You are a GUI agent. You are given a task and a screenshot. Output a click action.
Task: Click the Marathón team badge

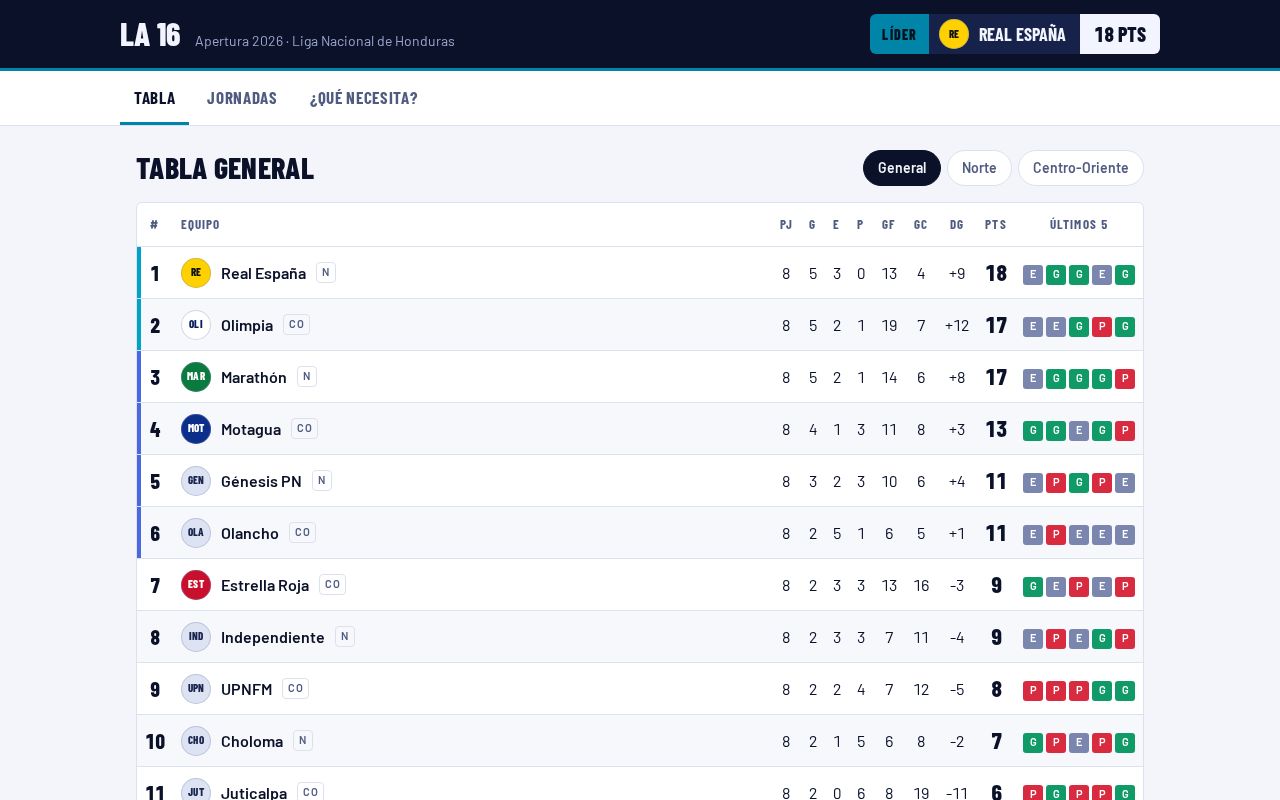click(196, 377)
